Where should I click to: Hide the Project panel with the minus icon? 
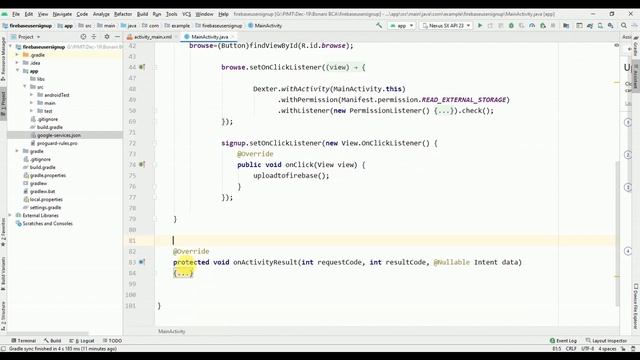point(117,37)
